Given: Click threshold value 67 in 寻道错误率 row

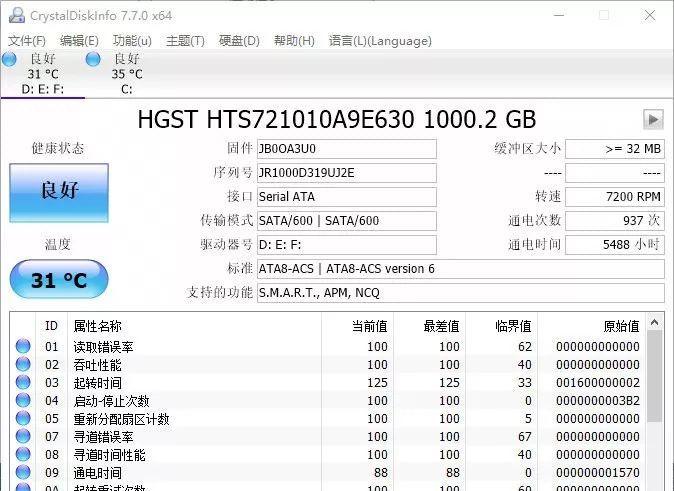Looking at the screenshot, I should [525, 437].
